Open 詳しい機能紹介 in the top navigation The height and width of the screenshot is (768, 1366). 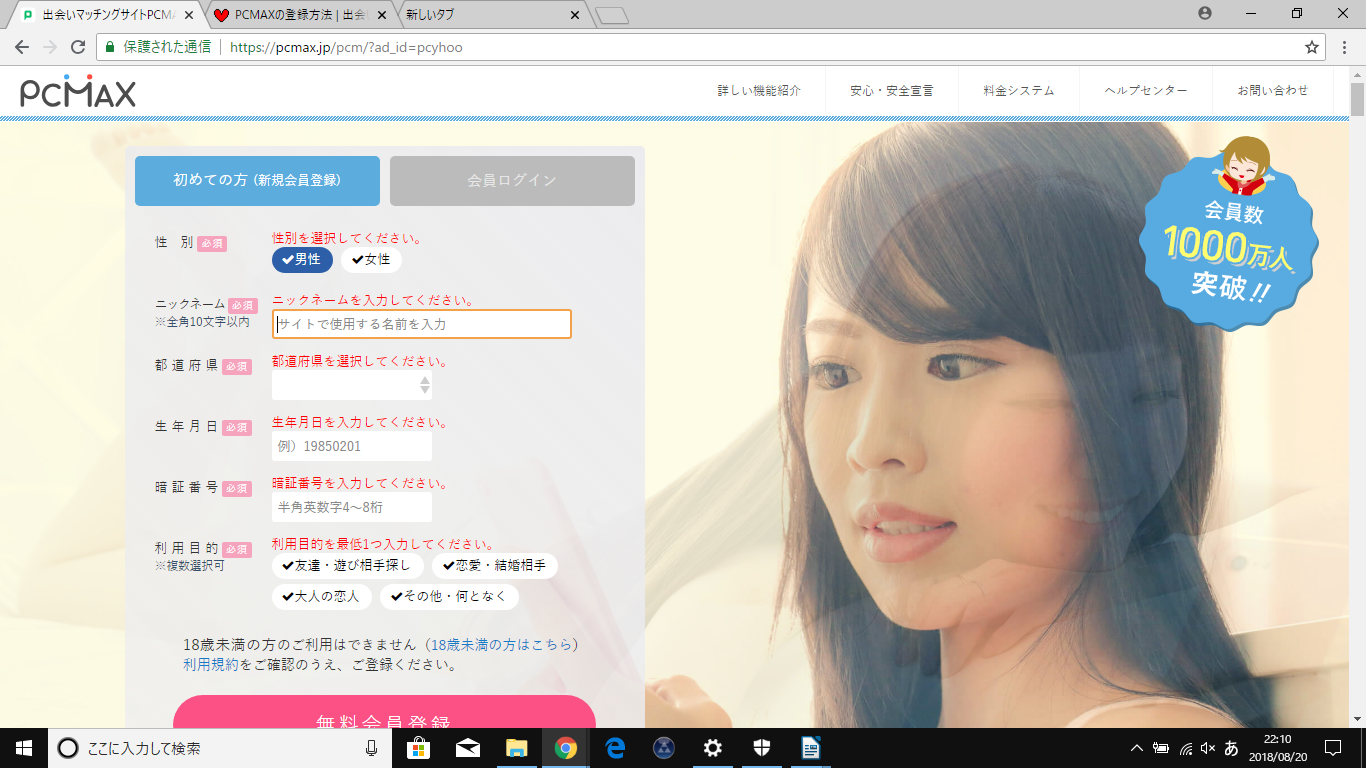(x=759, y=91)
